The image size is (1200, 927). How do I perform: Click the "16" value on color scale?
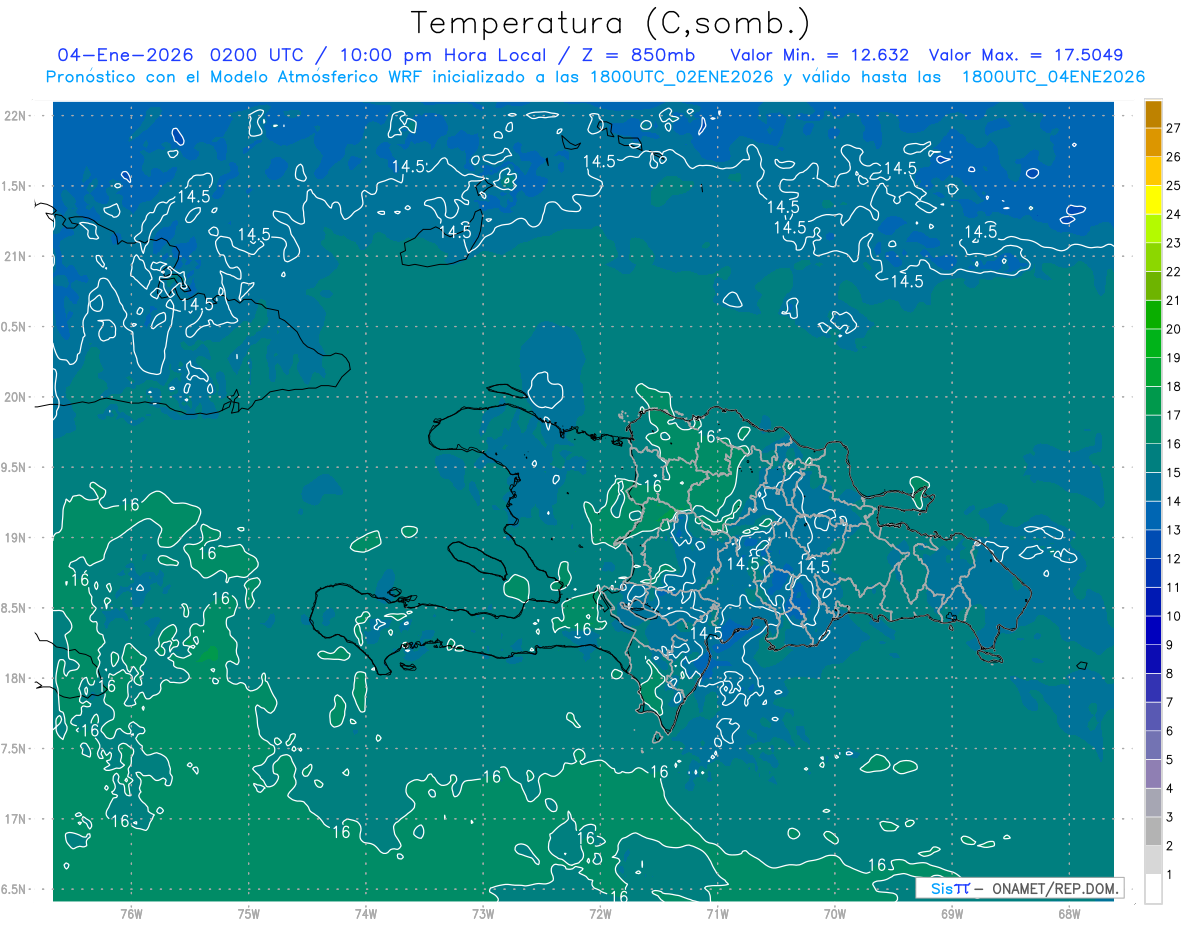tap(1174, 444)
